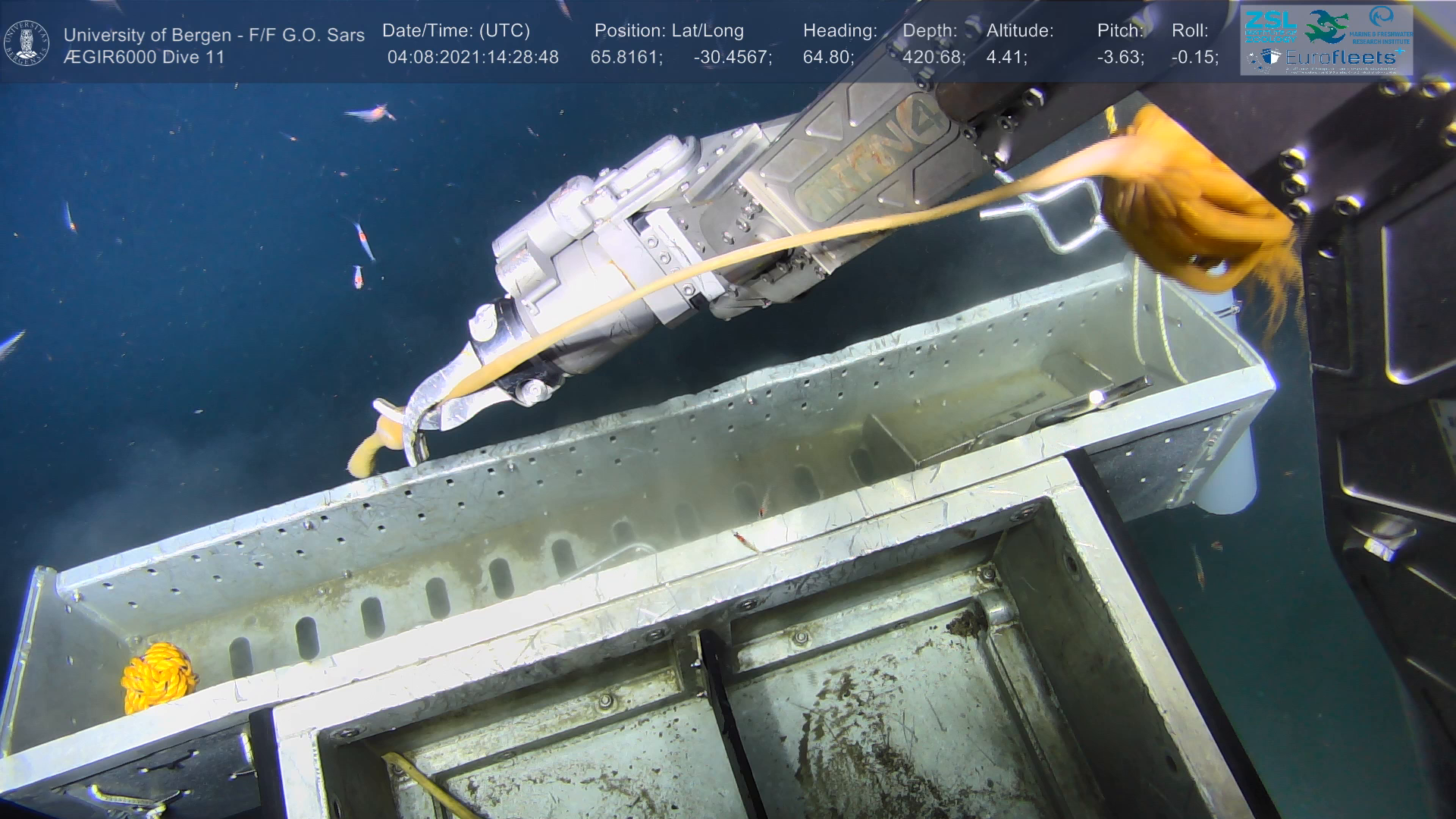
Task: Click the ÆGIR6000 Dive 11 text
Action: (x=144, y=58)
